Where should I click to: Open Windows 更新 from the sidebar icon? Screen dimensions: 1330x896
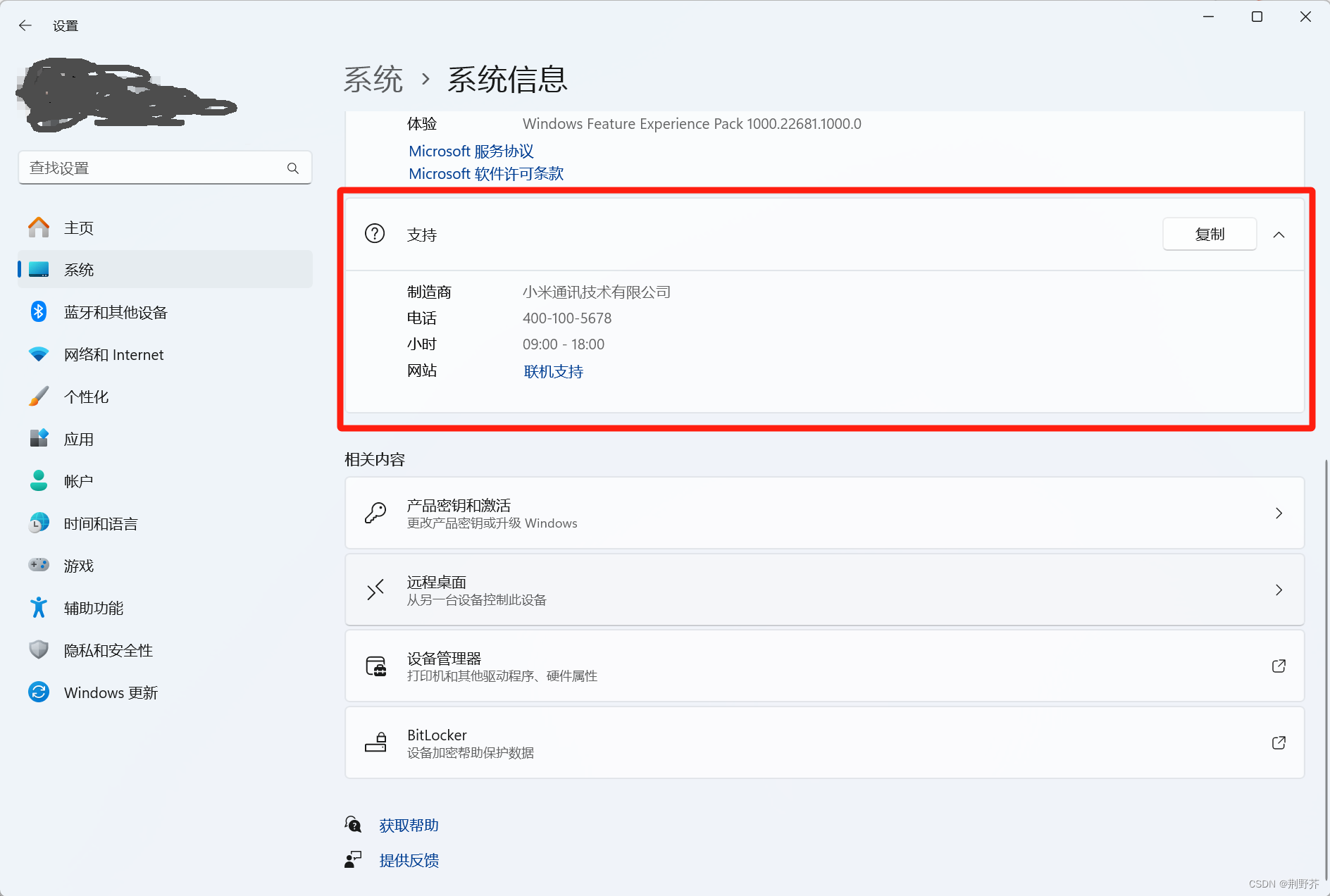(39, 692)
